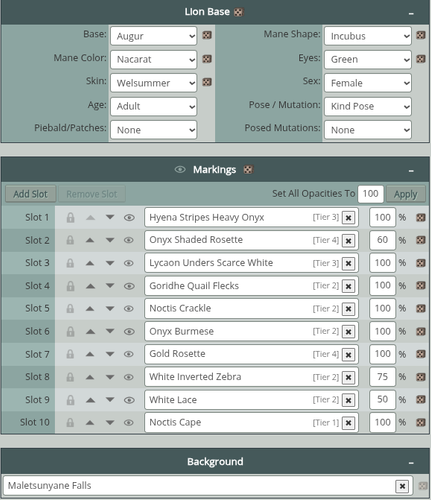Toggle visibility of all Markings
This screenshot has height=500, width=431.
coord(180,170)
